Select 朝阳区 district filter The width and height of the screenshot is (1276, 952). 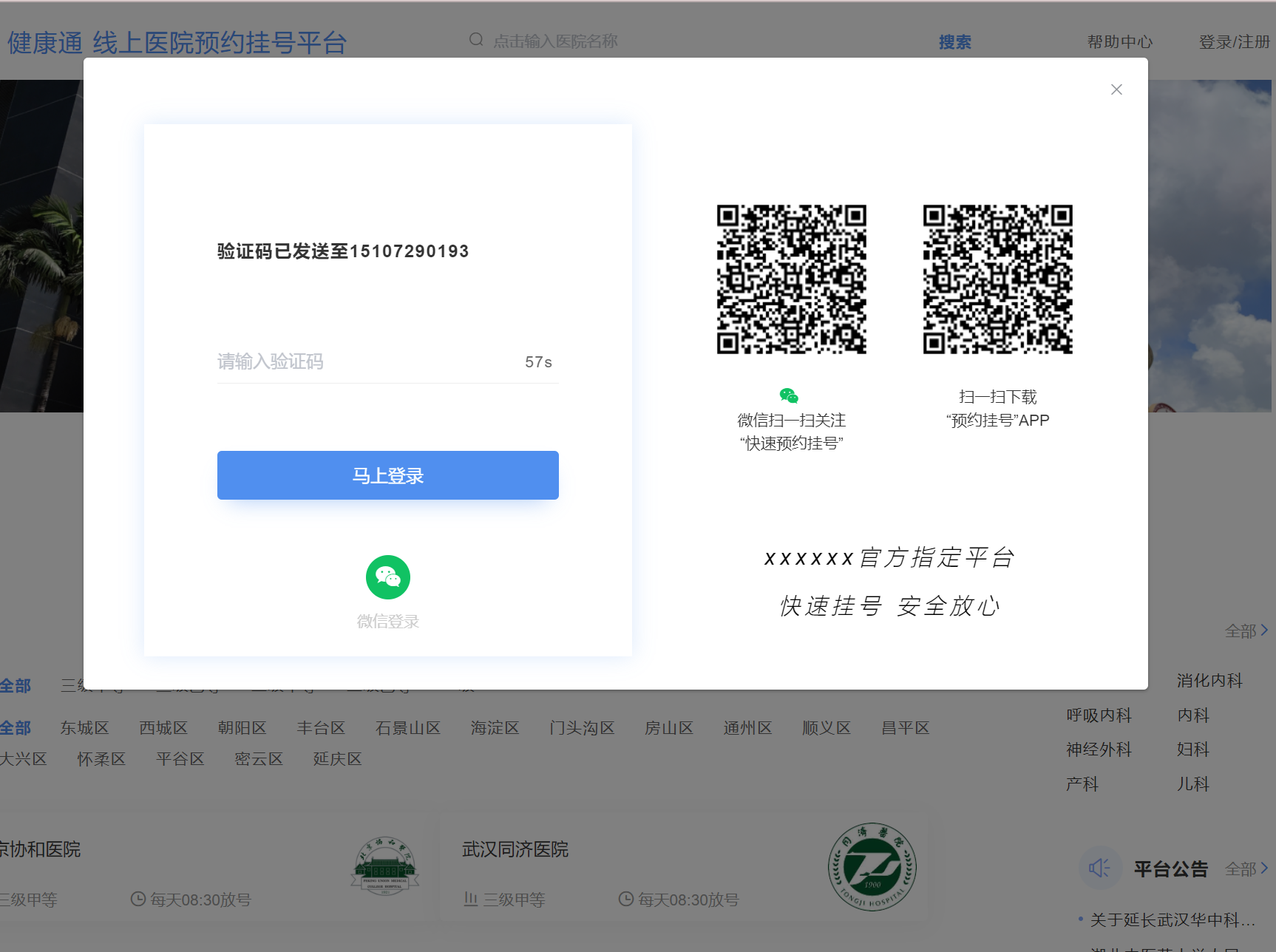(242, 728)
